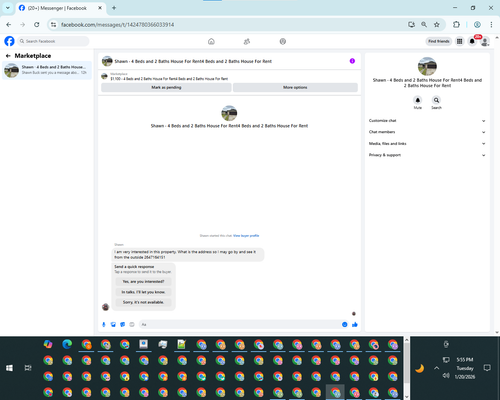The height and width of the screenshot is (400, 500).
Task: Go back with the Marketplace back arrow
Action: point(8,56)
